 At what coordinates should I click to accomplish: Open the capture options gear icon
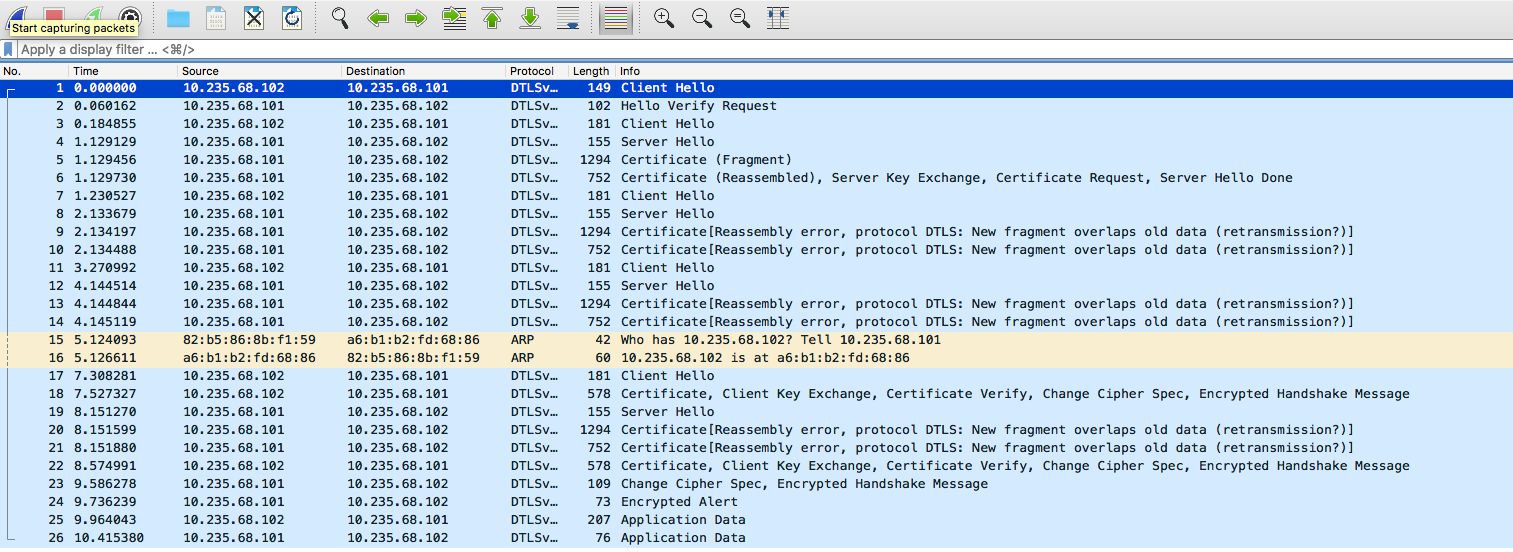tap(130, 17)
